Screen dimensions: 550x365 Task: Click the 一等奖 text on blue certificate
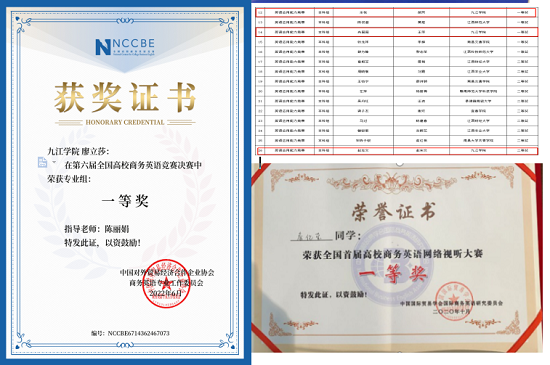tap(125, 201)
